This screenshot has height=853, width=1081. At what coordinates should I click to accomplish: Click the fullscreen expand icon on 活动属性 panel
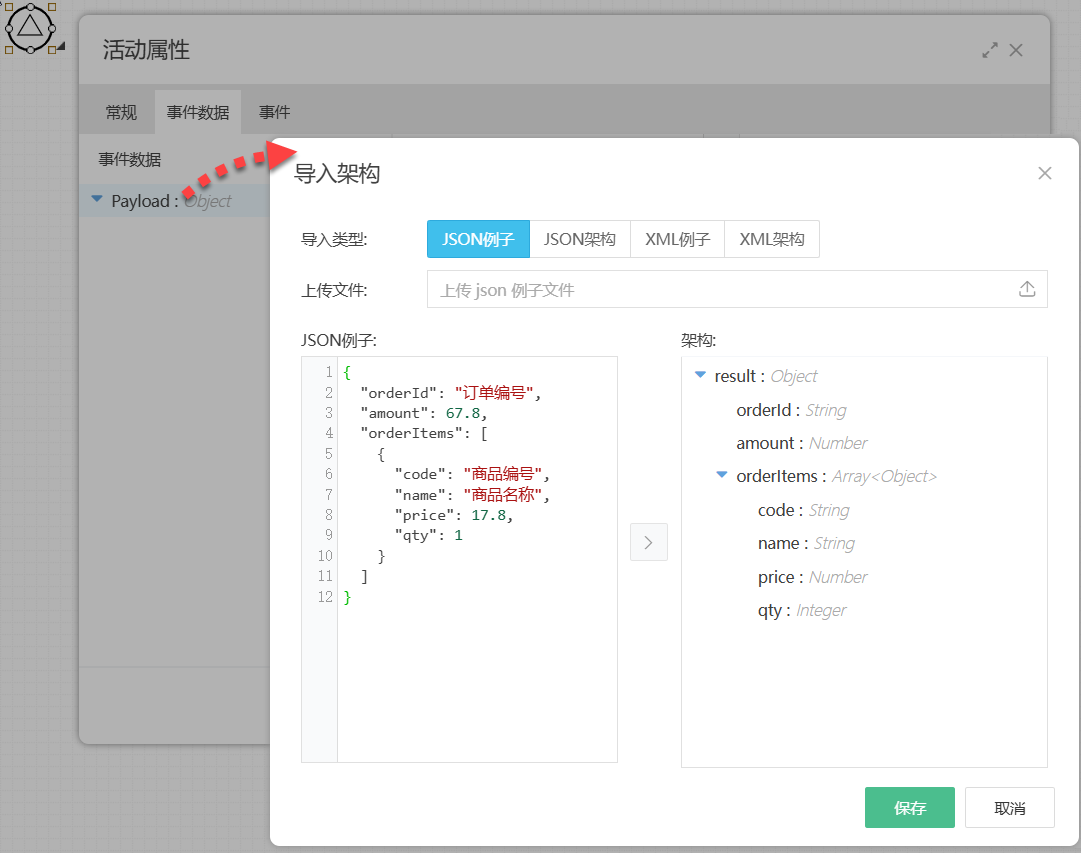tap(989, 49)
